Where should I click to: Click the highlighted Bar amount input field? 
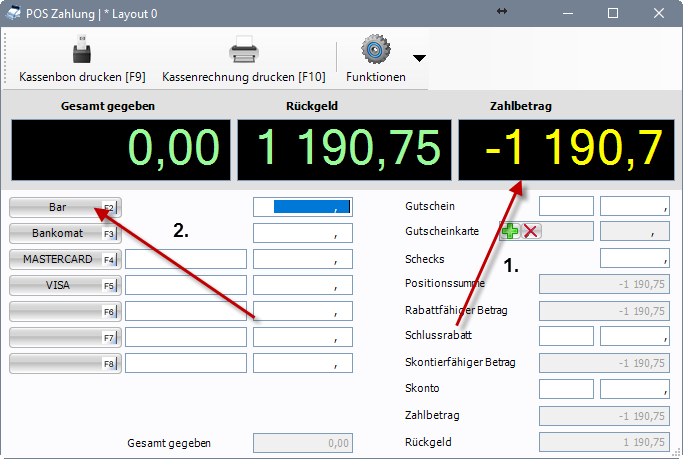(301, 207)
